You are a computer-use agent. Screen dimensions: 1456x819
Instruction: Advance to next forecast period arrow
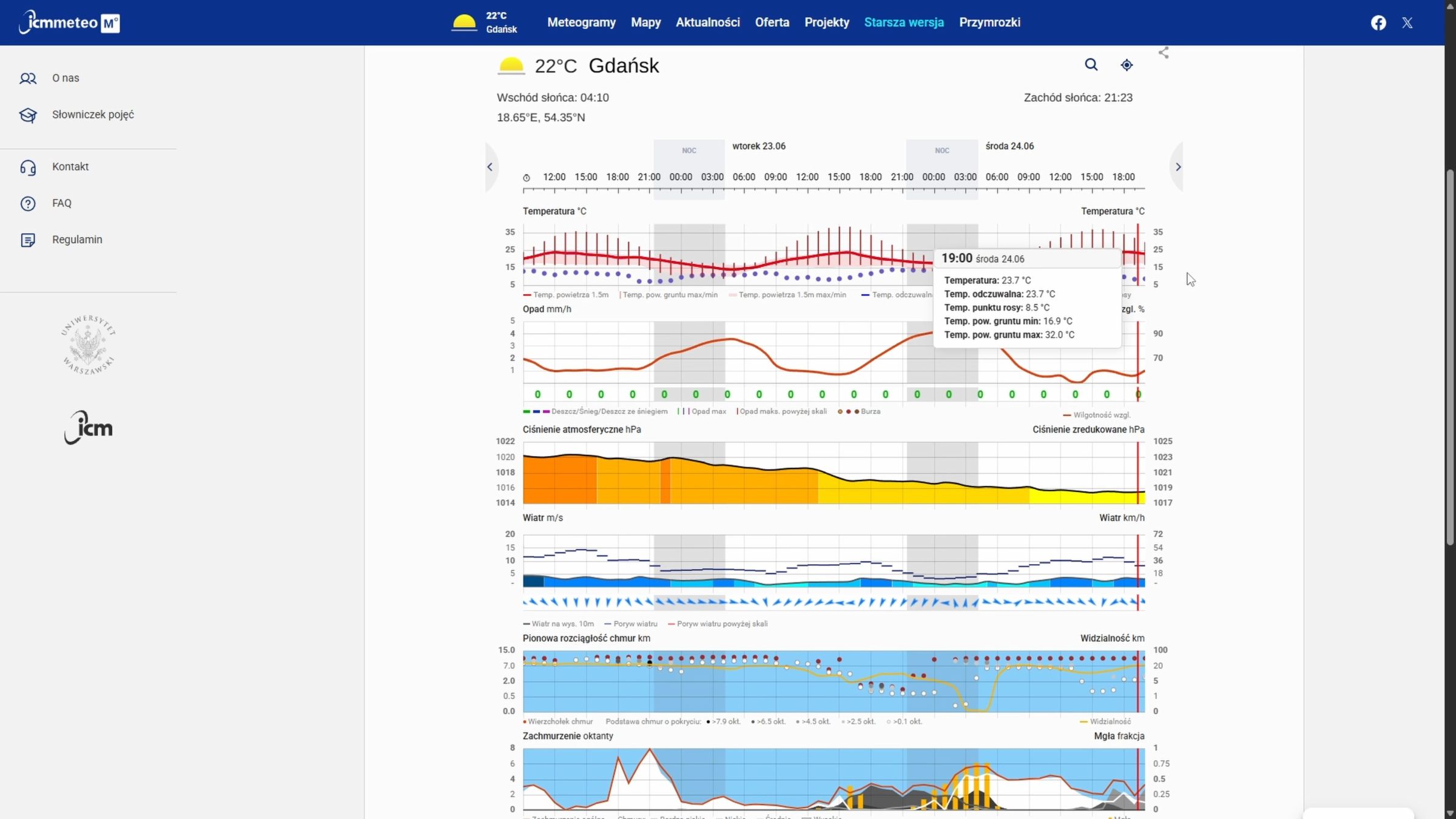1178,167
